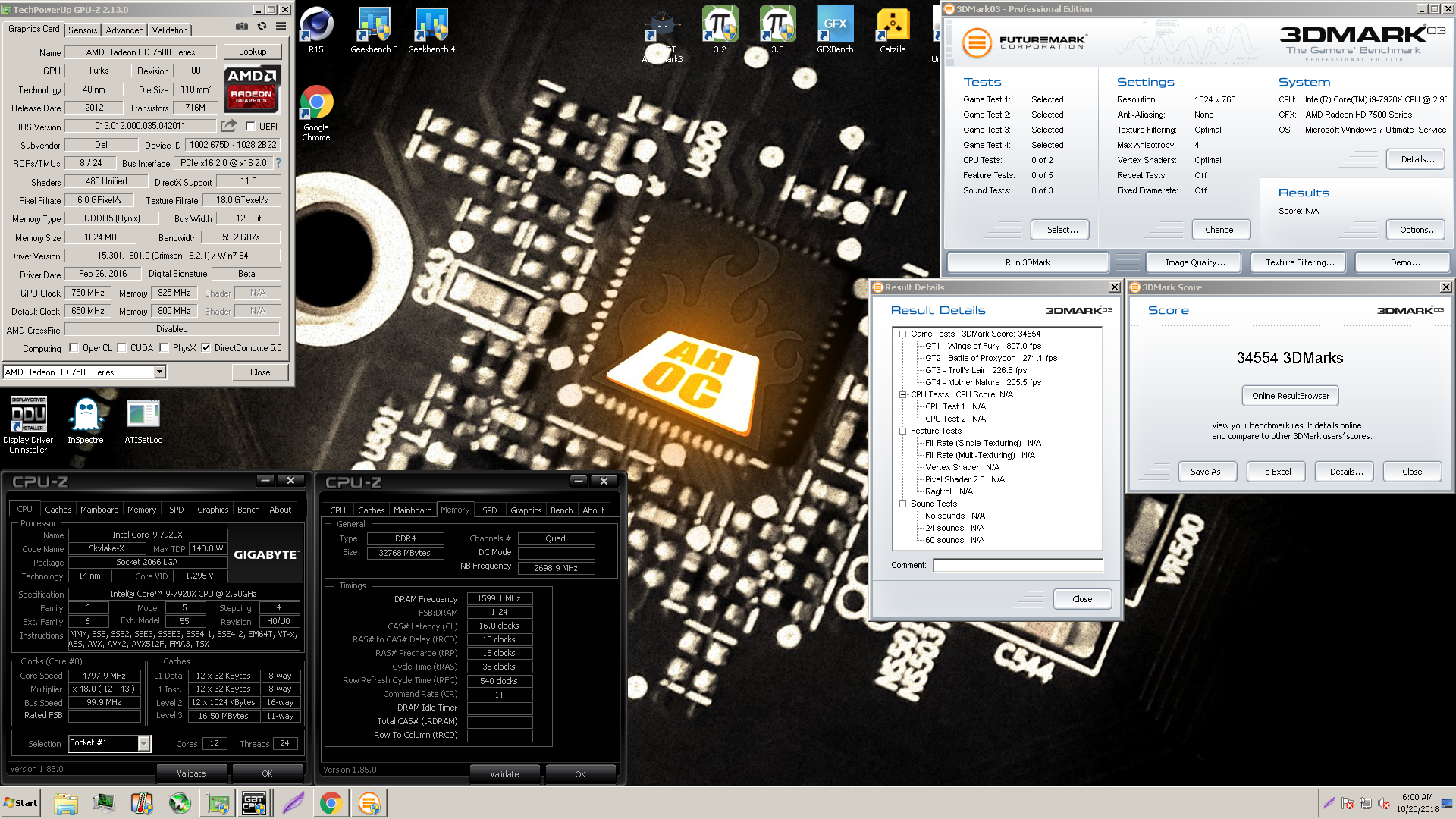
Task: Open the GFXBench desktop icon
Action: [835, 30]
